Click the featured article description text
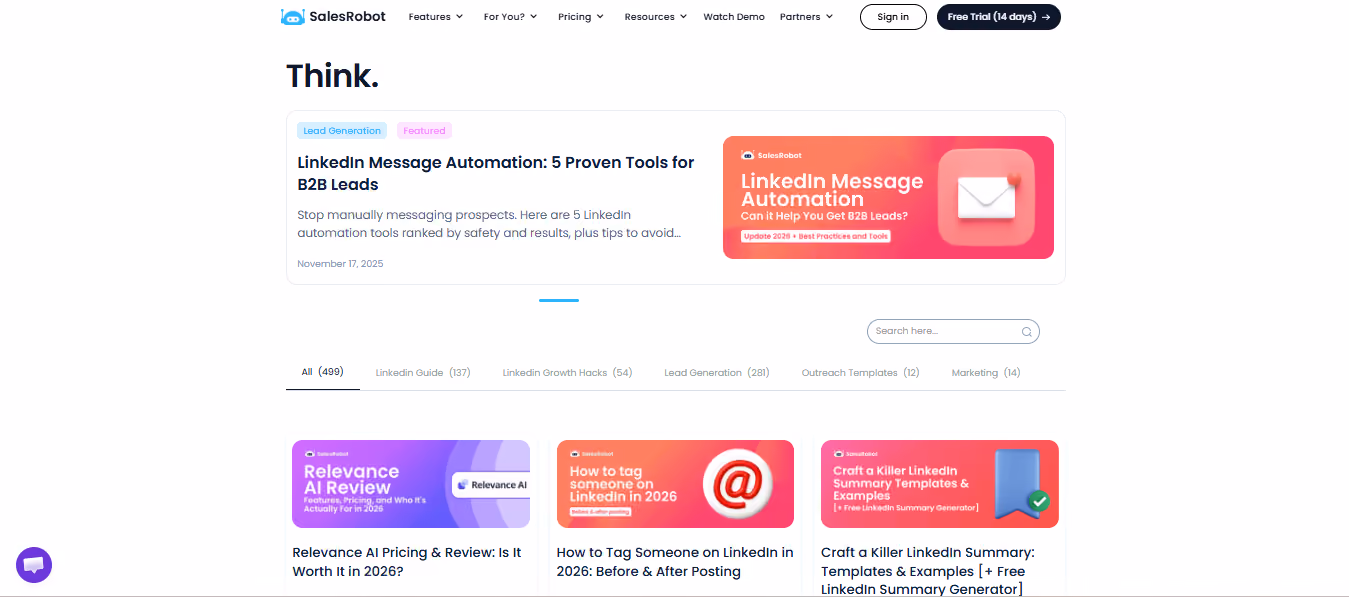 (x=490, y=224)
